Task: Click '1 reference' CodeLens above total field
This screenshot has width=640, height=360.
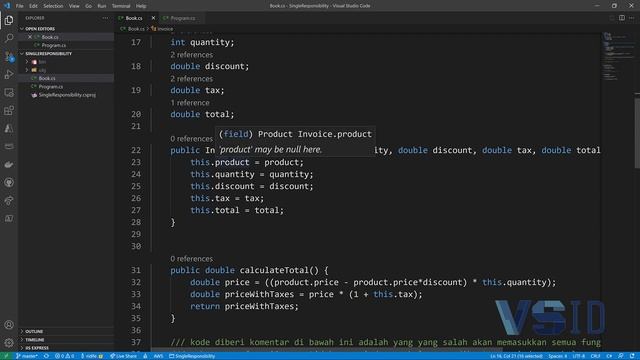Action: (190, 103)
